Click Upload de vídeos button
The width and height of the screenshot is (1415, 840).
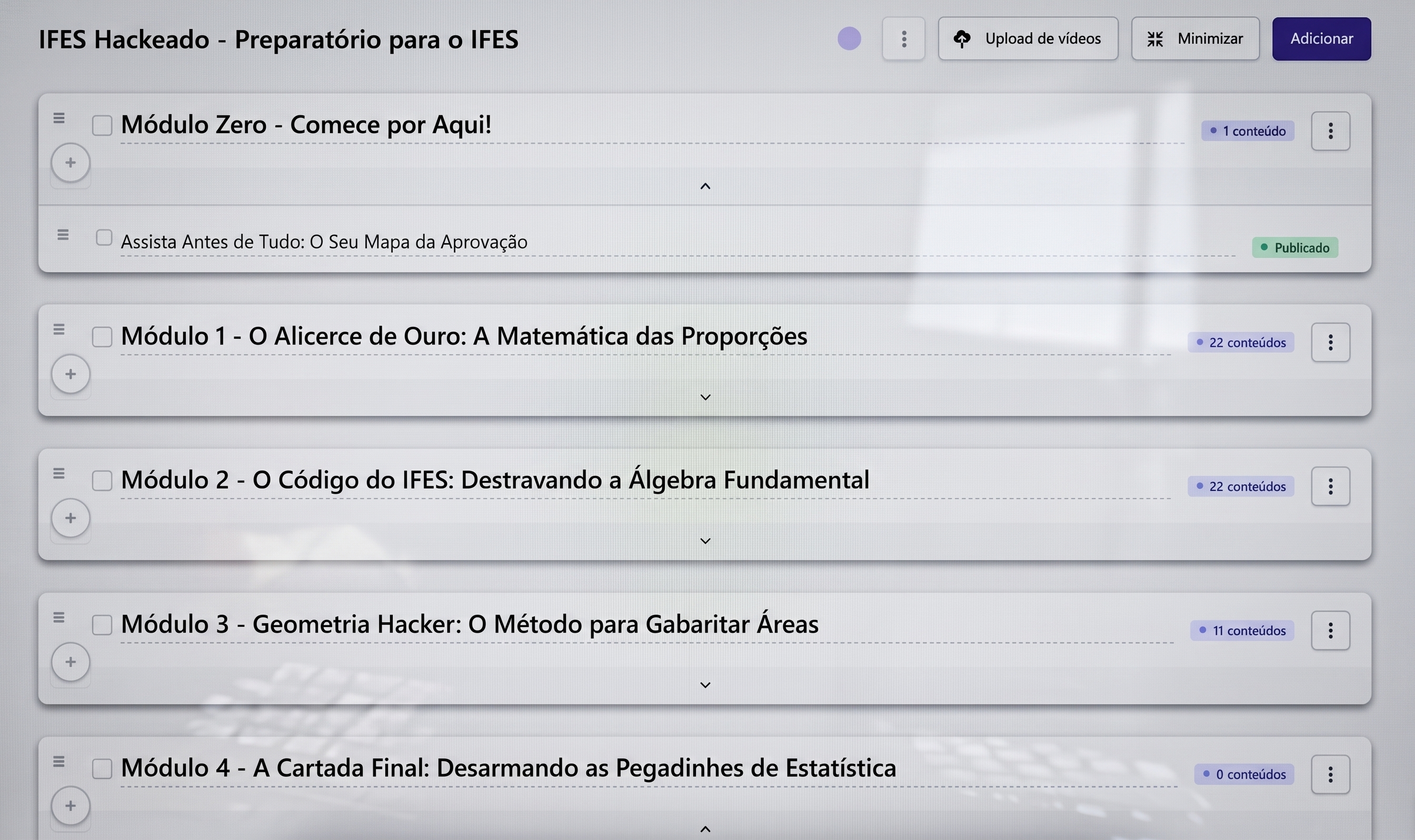[x=1028, y=38]
